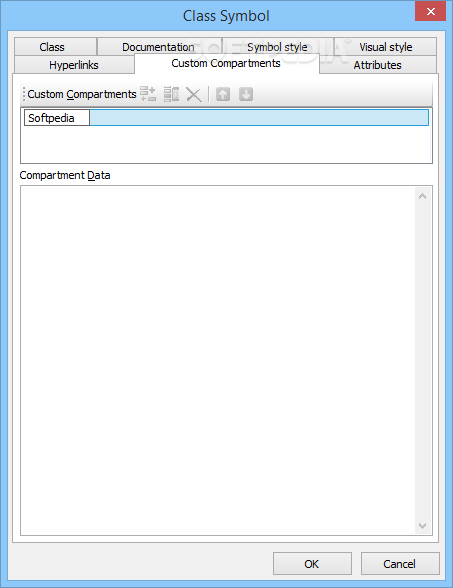Select the Custom Compartments tab

click(226, 63)
